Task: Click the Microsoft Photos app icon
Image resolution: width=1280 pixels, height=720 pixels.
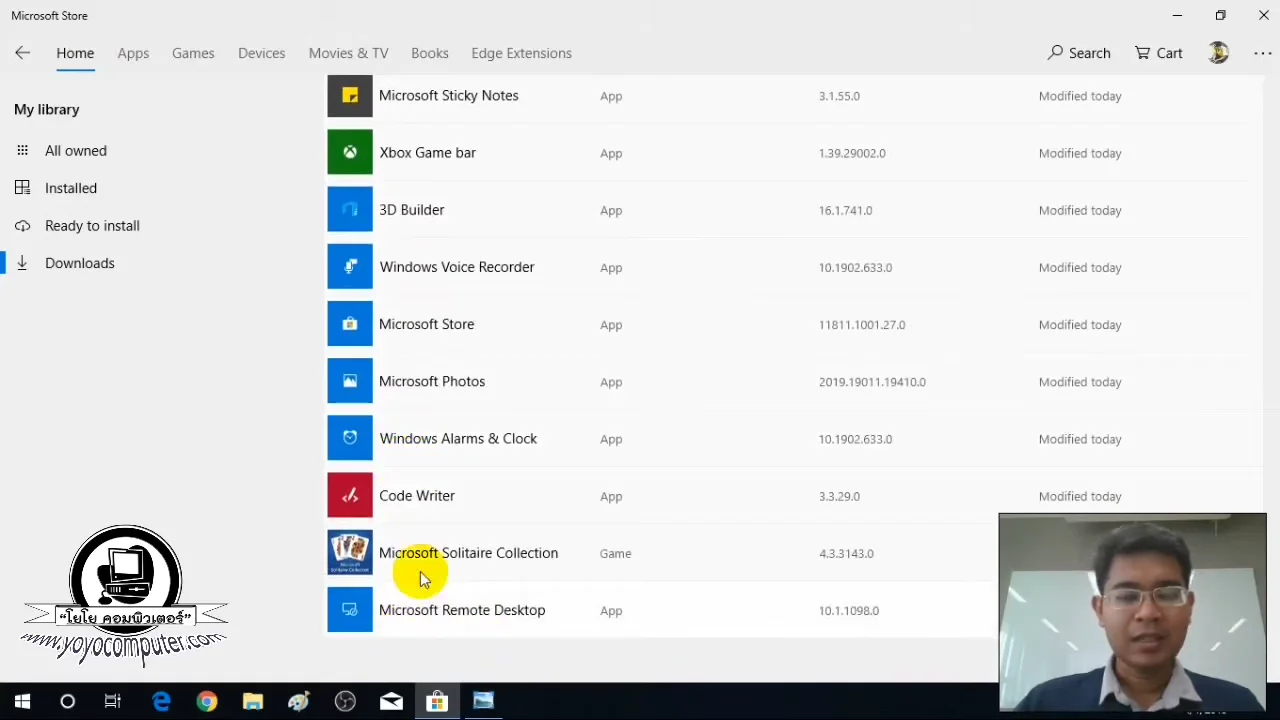Action: coord(349,381)
